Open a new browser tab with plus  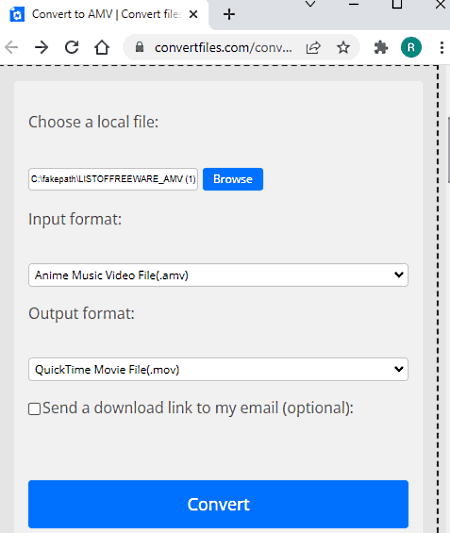(x=229, y=14)
